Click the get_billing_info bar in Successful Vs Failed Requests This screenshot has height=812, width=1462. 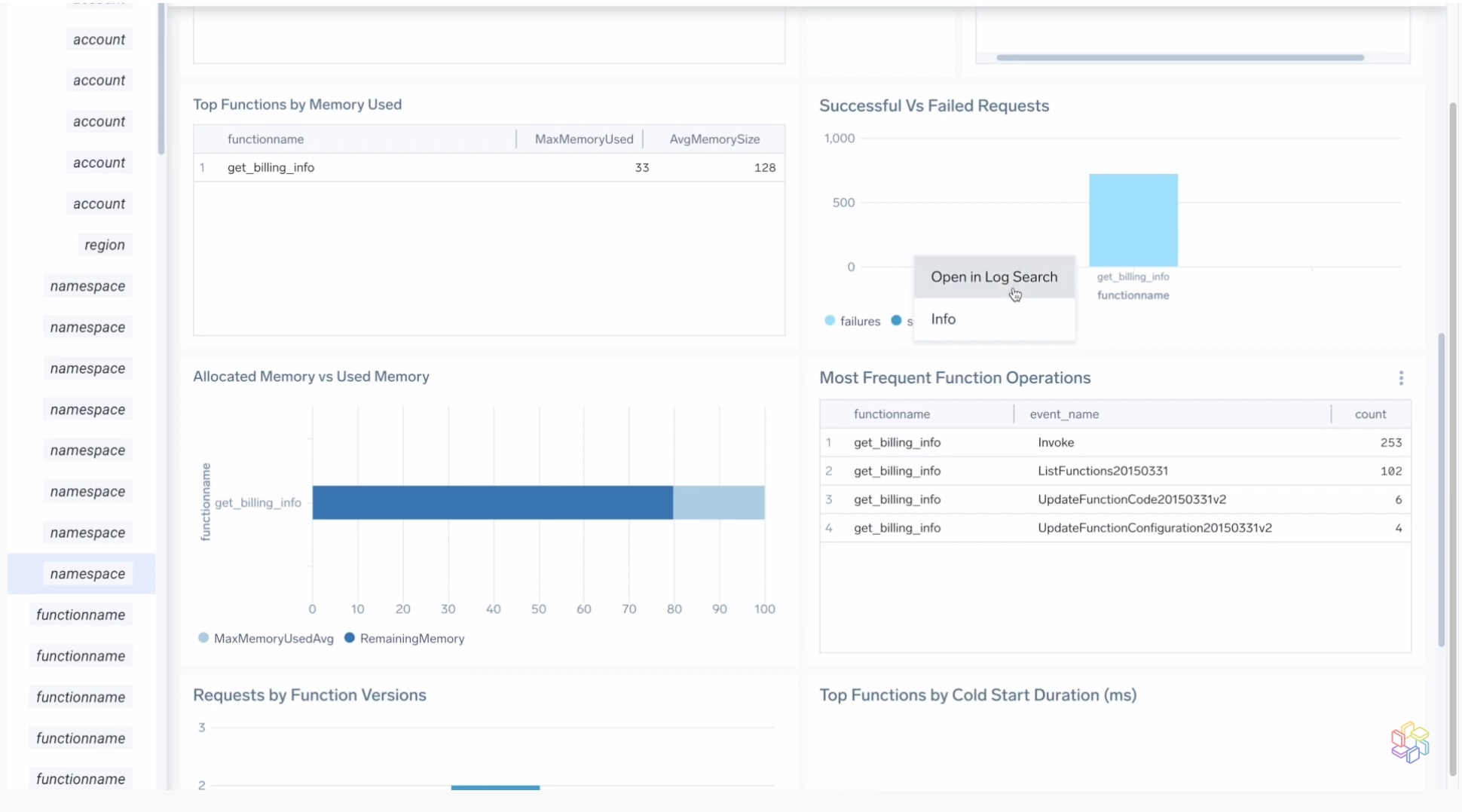pyautogui.click(x=1133, y=219)
